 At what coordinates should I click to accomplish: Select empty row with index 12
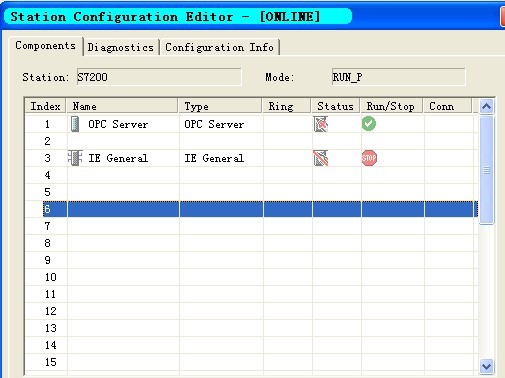pos(252,311)
